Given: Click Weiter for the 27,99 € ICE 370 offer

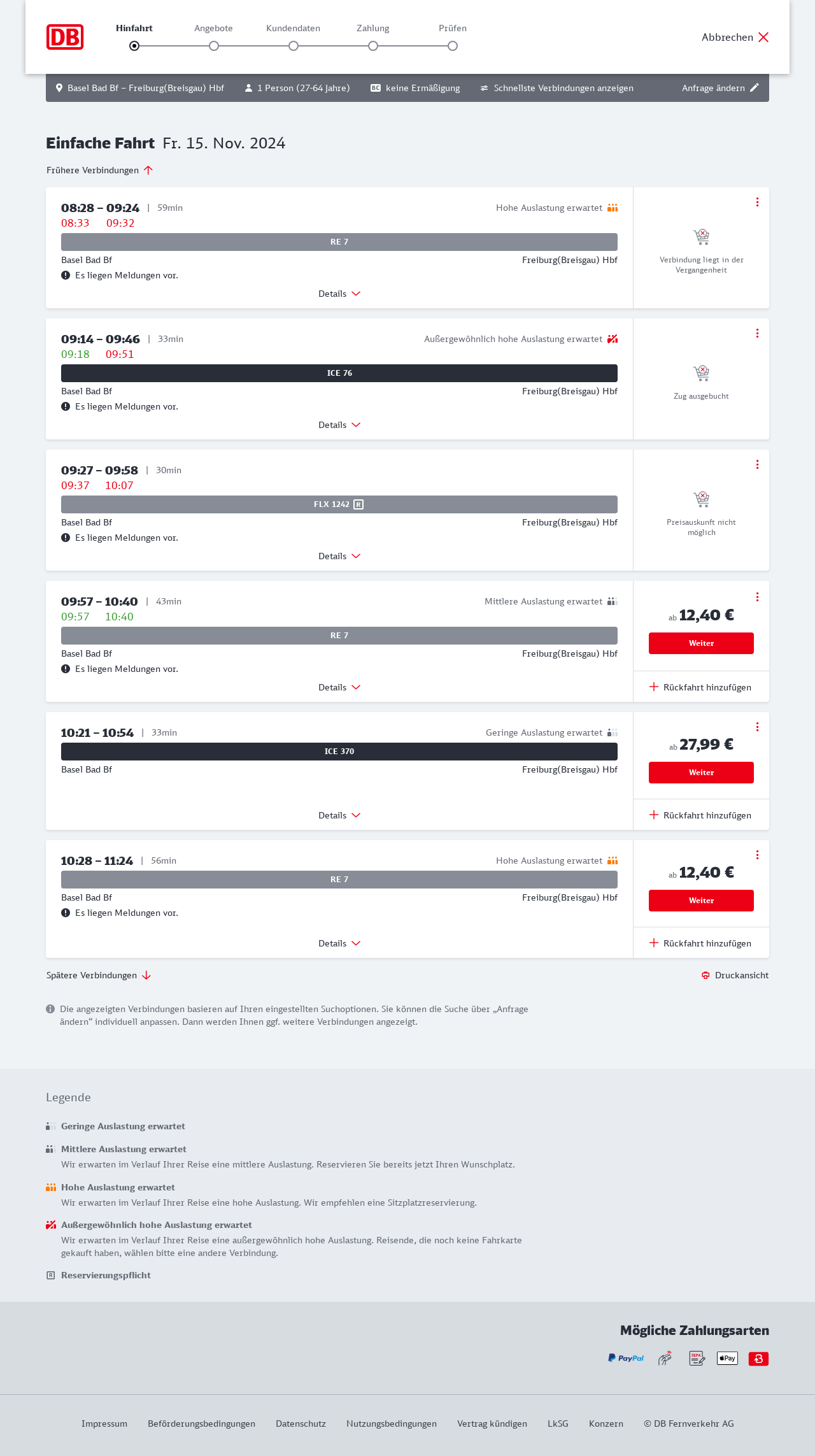Looking at the screenshot, I should [x=701, y=773].
